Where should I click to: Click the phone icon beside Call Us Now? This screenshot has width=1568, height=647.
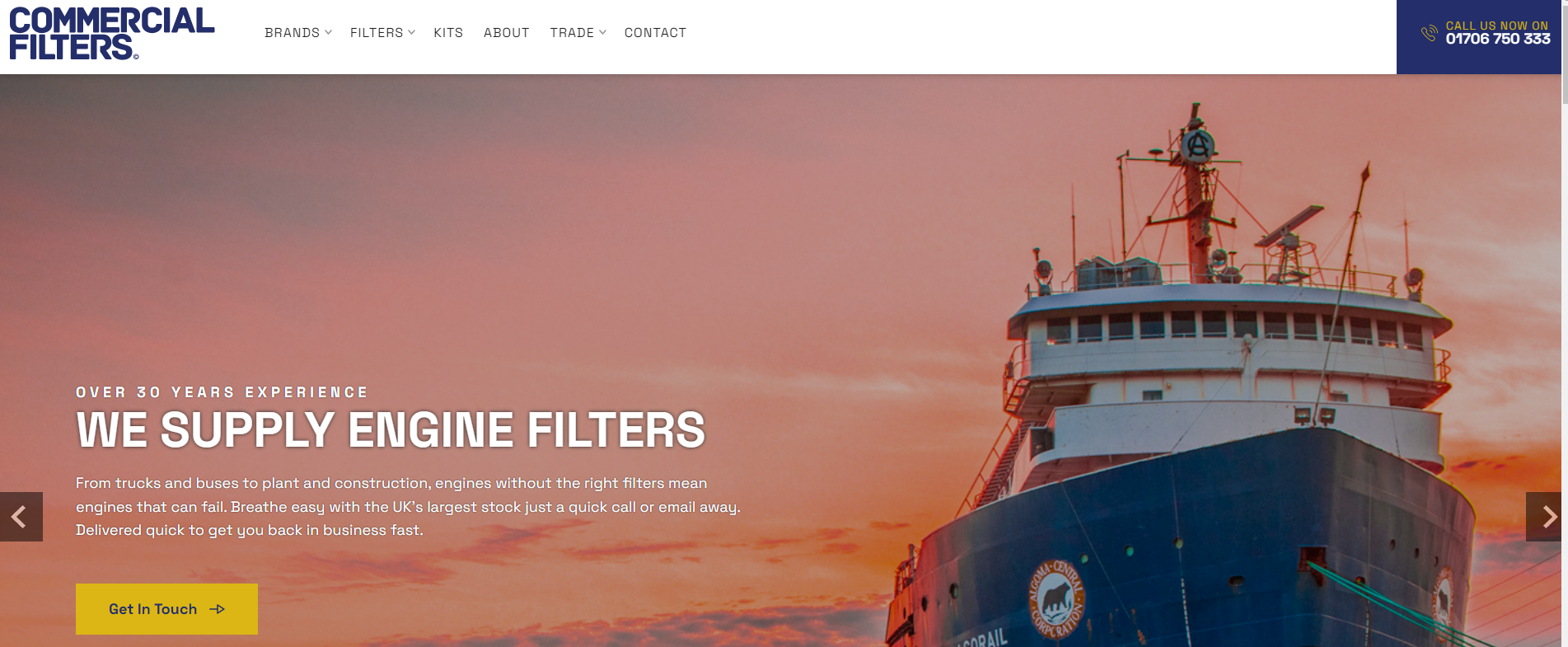1429,33
